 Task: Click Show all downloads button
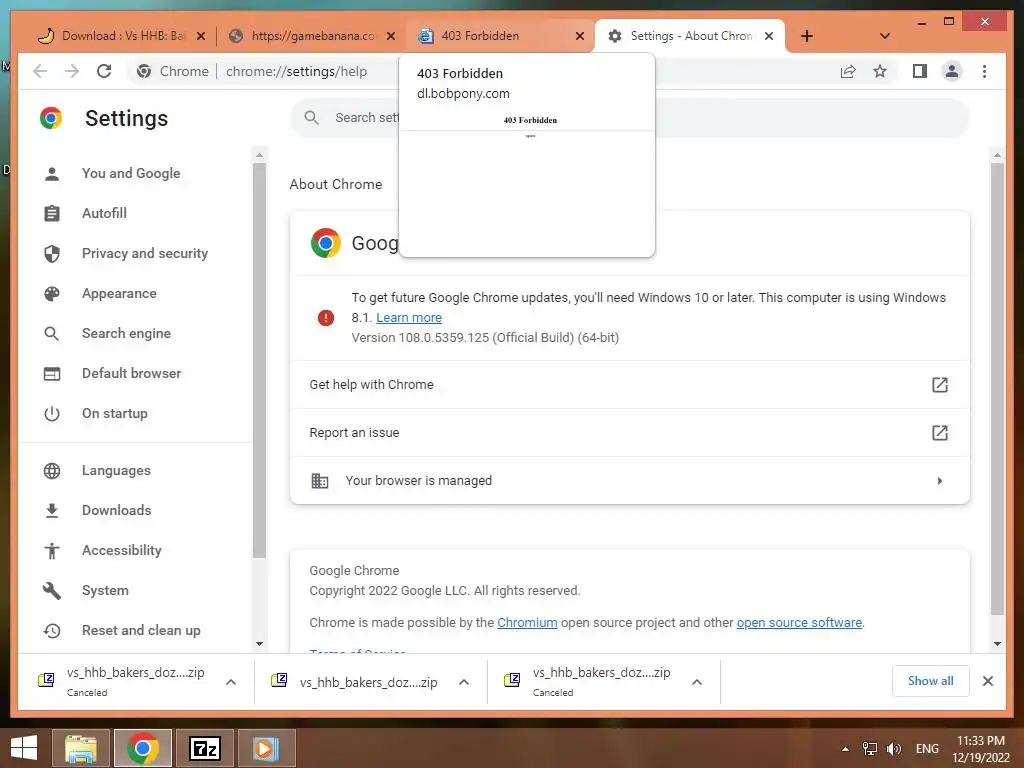click(x=930, y=681)
